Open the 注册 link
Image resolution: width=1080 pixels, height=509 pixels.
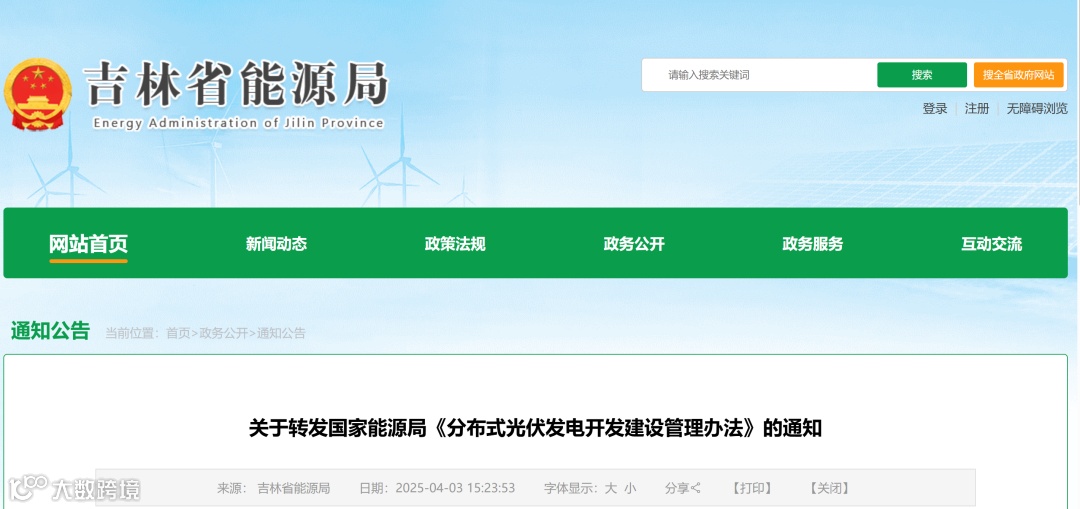[x=977, y=108]
